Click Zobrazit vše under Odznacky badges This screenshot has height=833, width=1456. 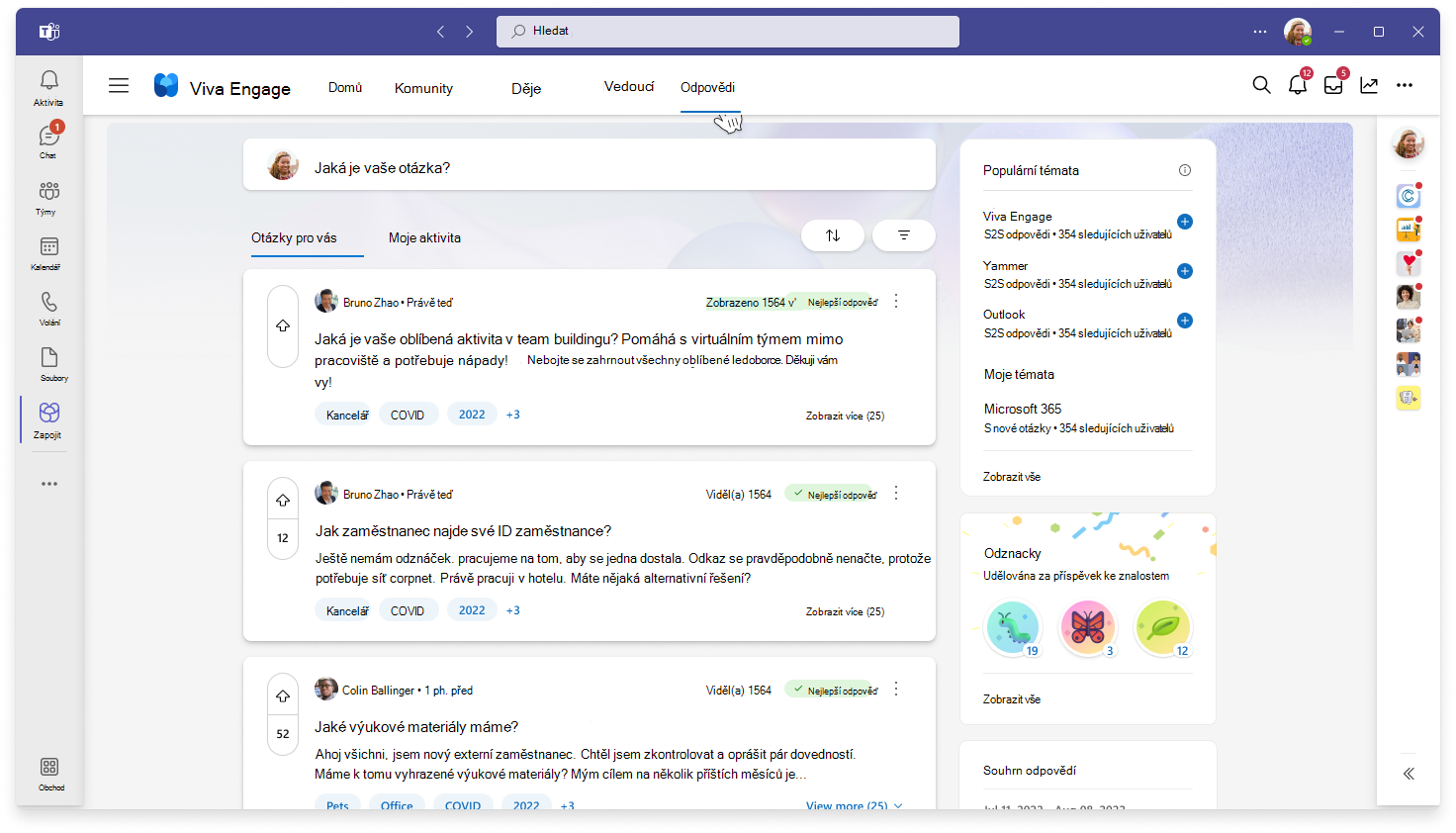click(1012, 699)
